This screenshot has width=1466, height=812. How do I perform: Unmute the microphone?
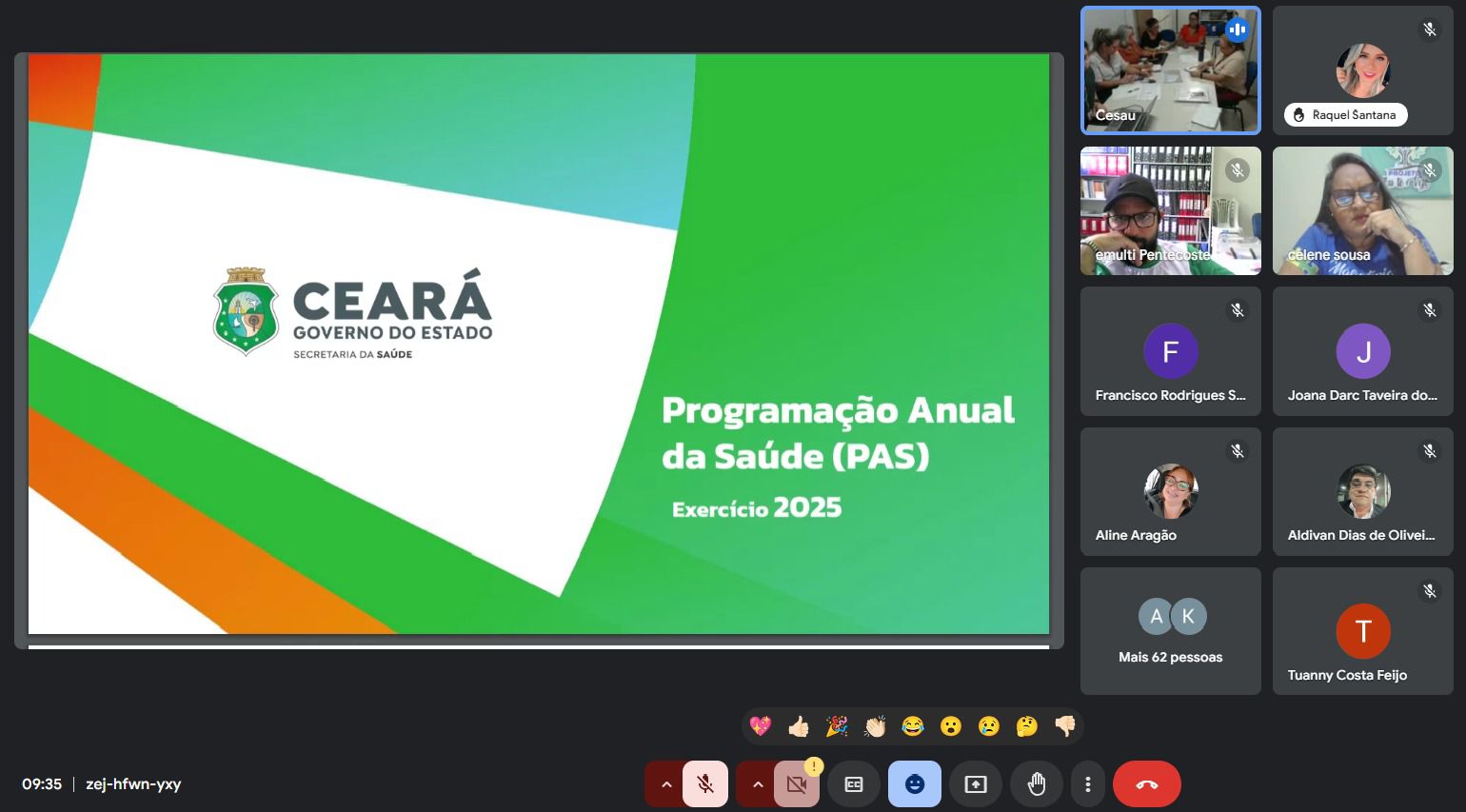click(x=705, y=784)
